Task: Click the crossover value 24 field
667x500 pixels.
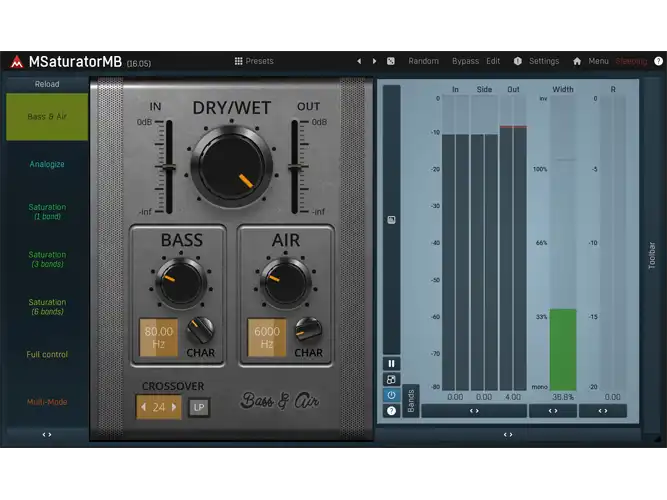Action: tap(159, 407)
